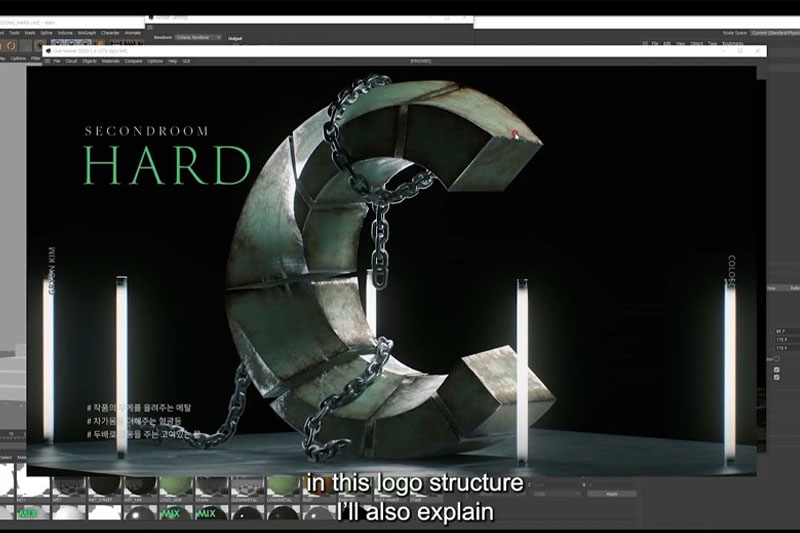Image resolution: width=800 pixels, height=533 pixels.
Task: Open Object Manager Bookmarks menu
Action: click(x=733, y=44)
